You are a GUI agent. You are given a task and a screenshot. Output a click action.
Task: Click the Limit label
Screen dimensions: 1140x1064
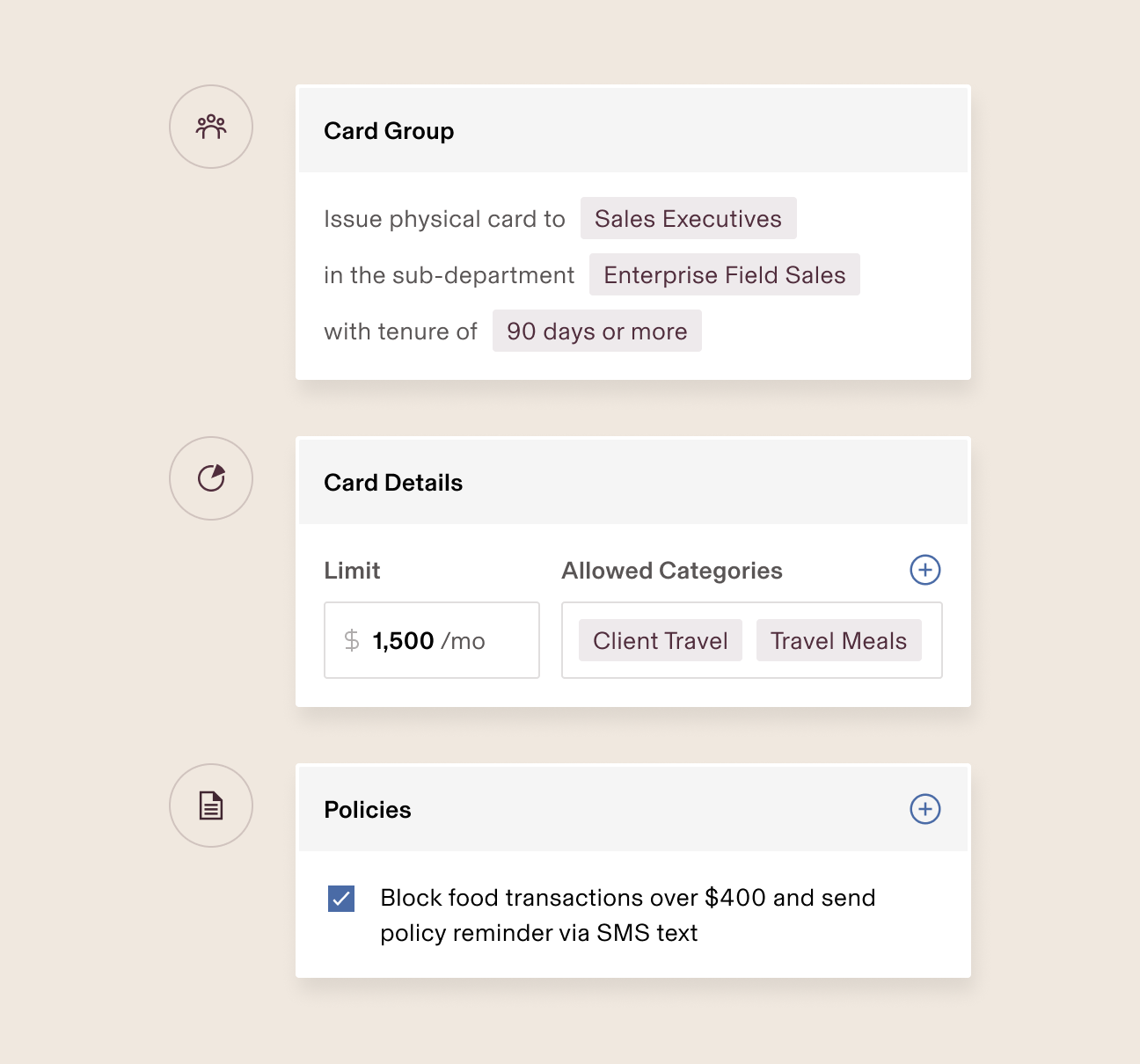pos(352,571)
